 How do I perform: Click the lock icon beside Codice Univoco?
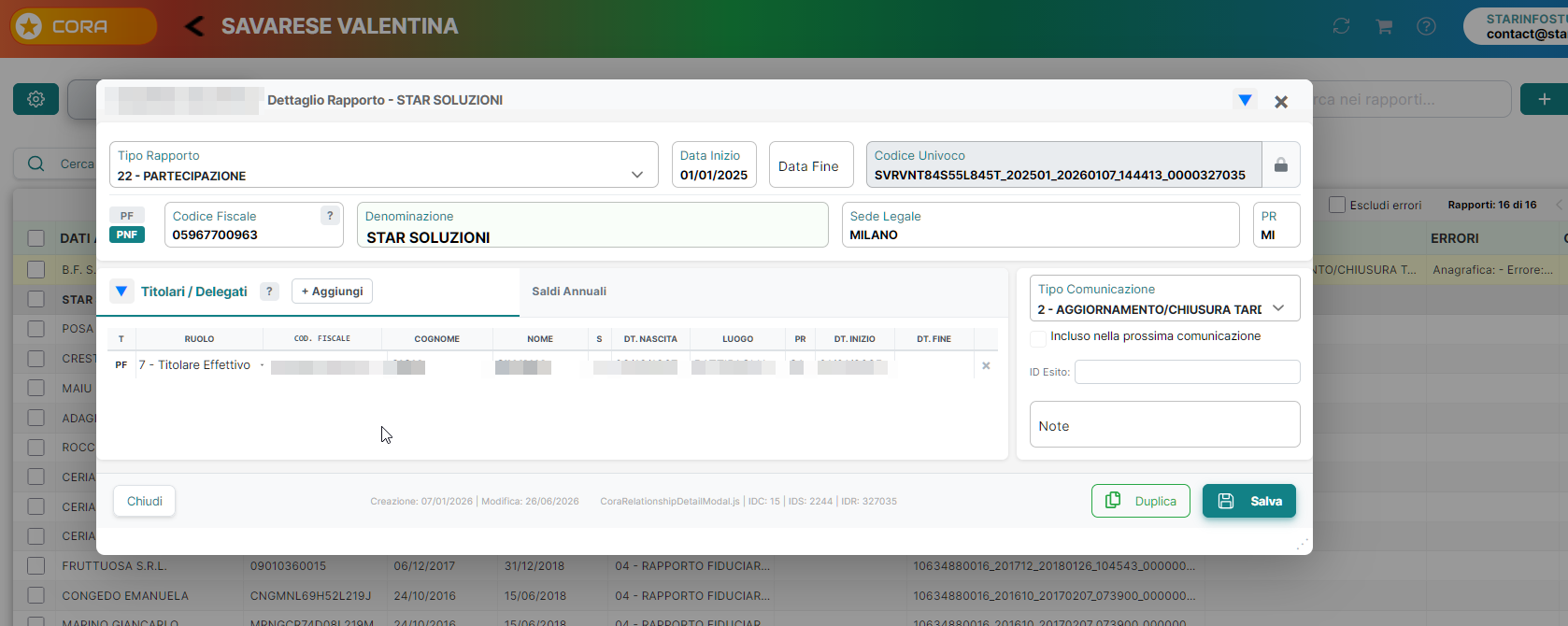(1281, 165)
